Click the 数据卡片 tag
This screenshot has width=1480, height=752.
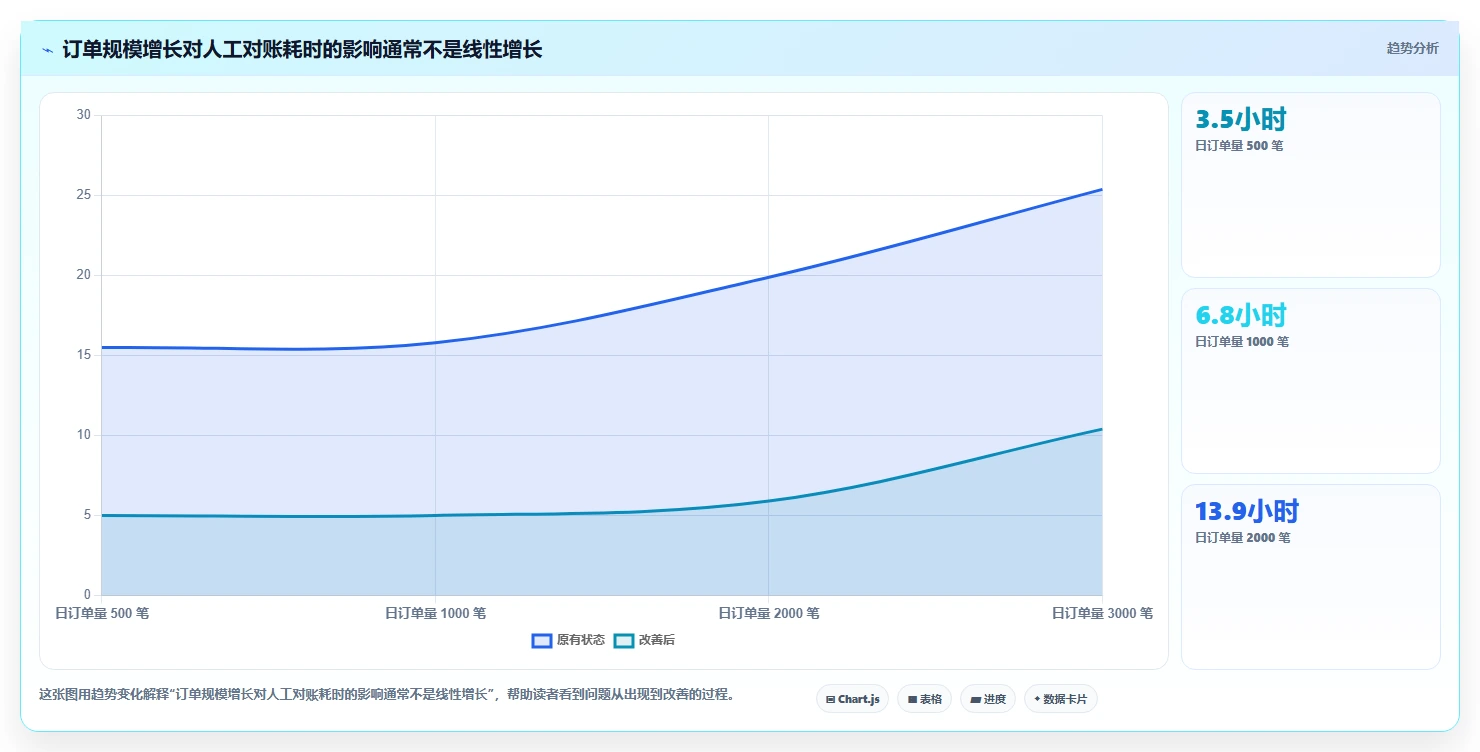pyautogui.click(x=1060, y=699)
